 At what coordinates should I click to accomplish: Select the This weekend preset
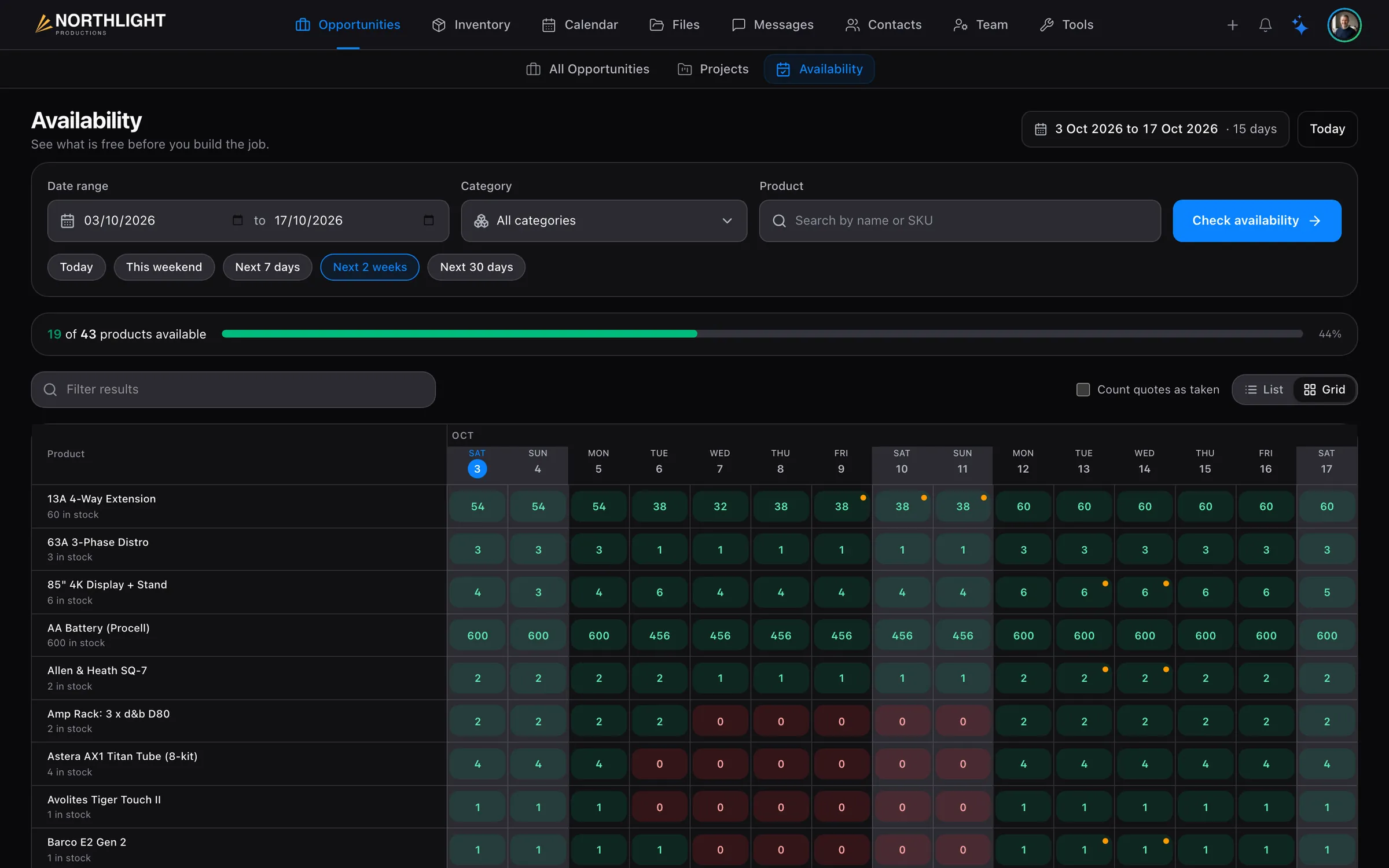[x=164, y=267]
